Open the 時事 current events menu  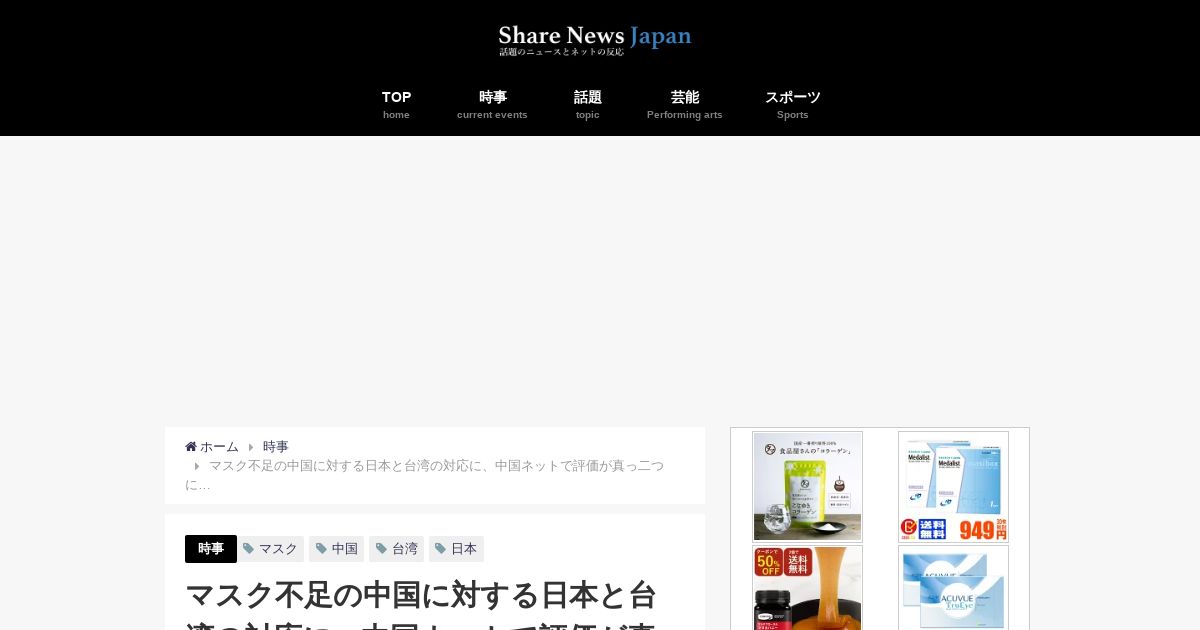pos(492,105)
